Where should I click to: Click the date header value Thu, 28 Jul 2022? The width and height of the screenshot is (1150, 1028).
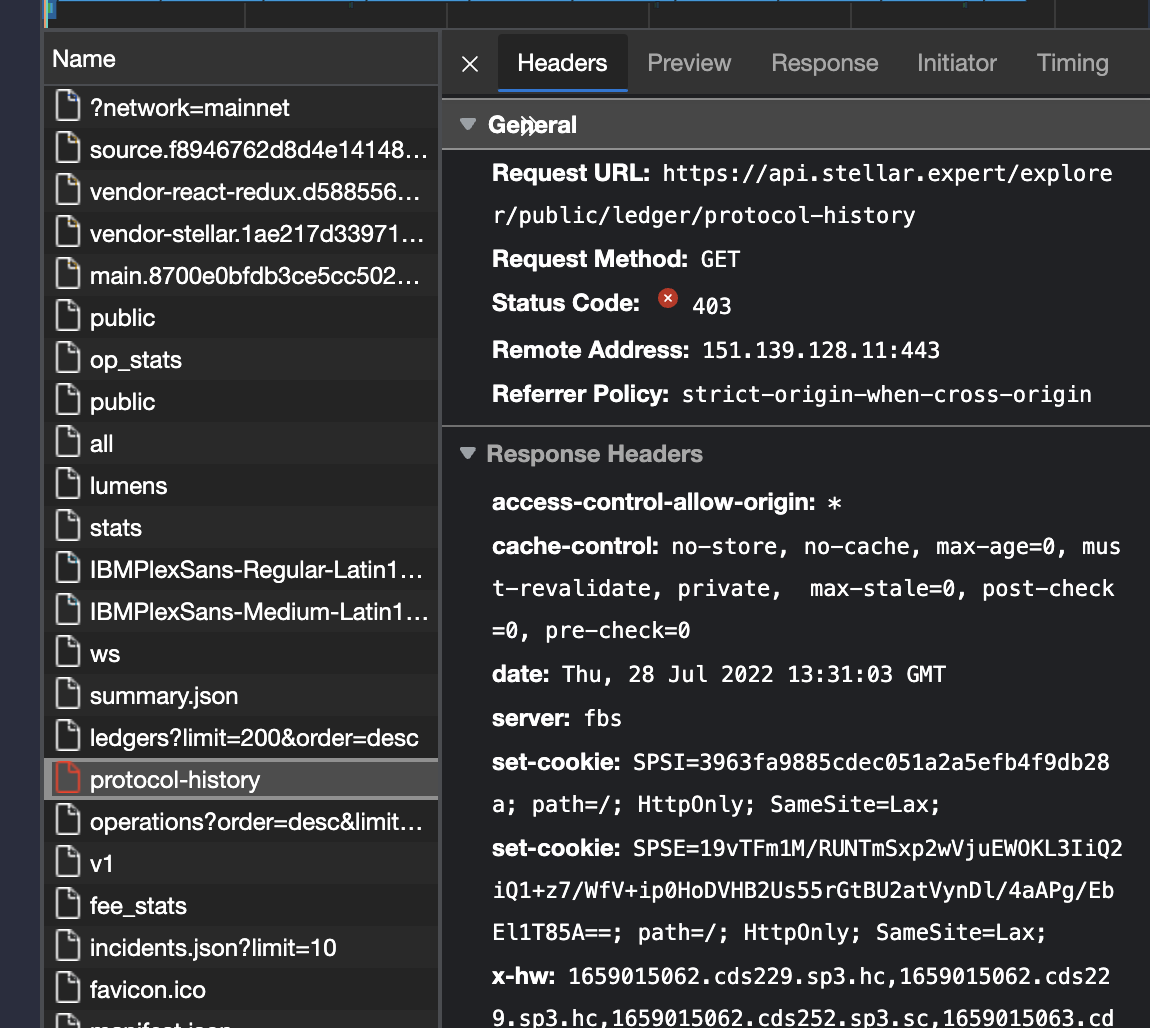(x=753, y=675)
